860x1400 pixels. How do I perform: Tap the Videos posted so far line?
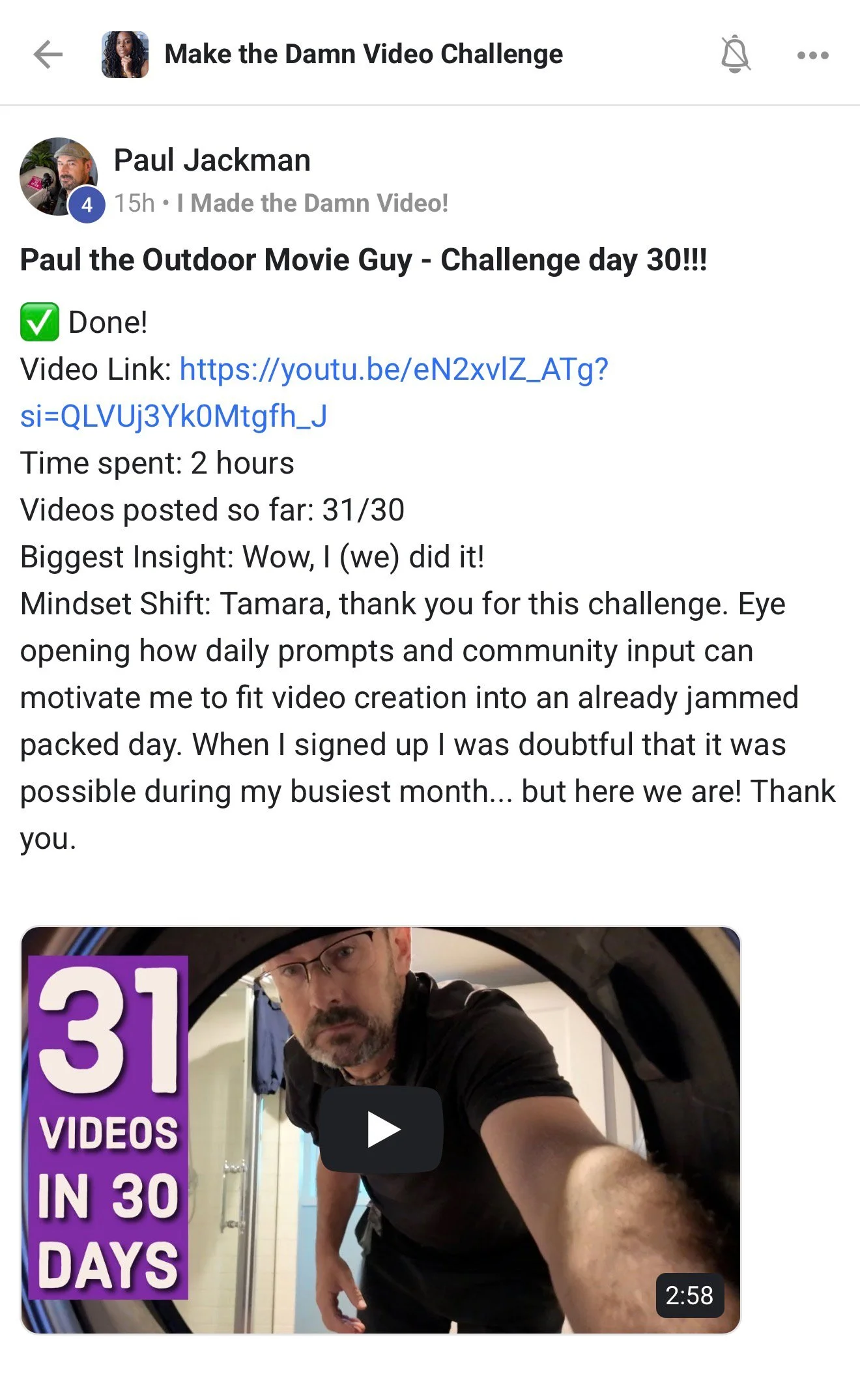pyautogui.click(x=212, y=510)
